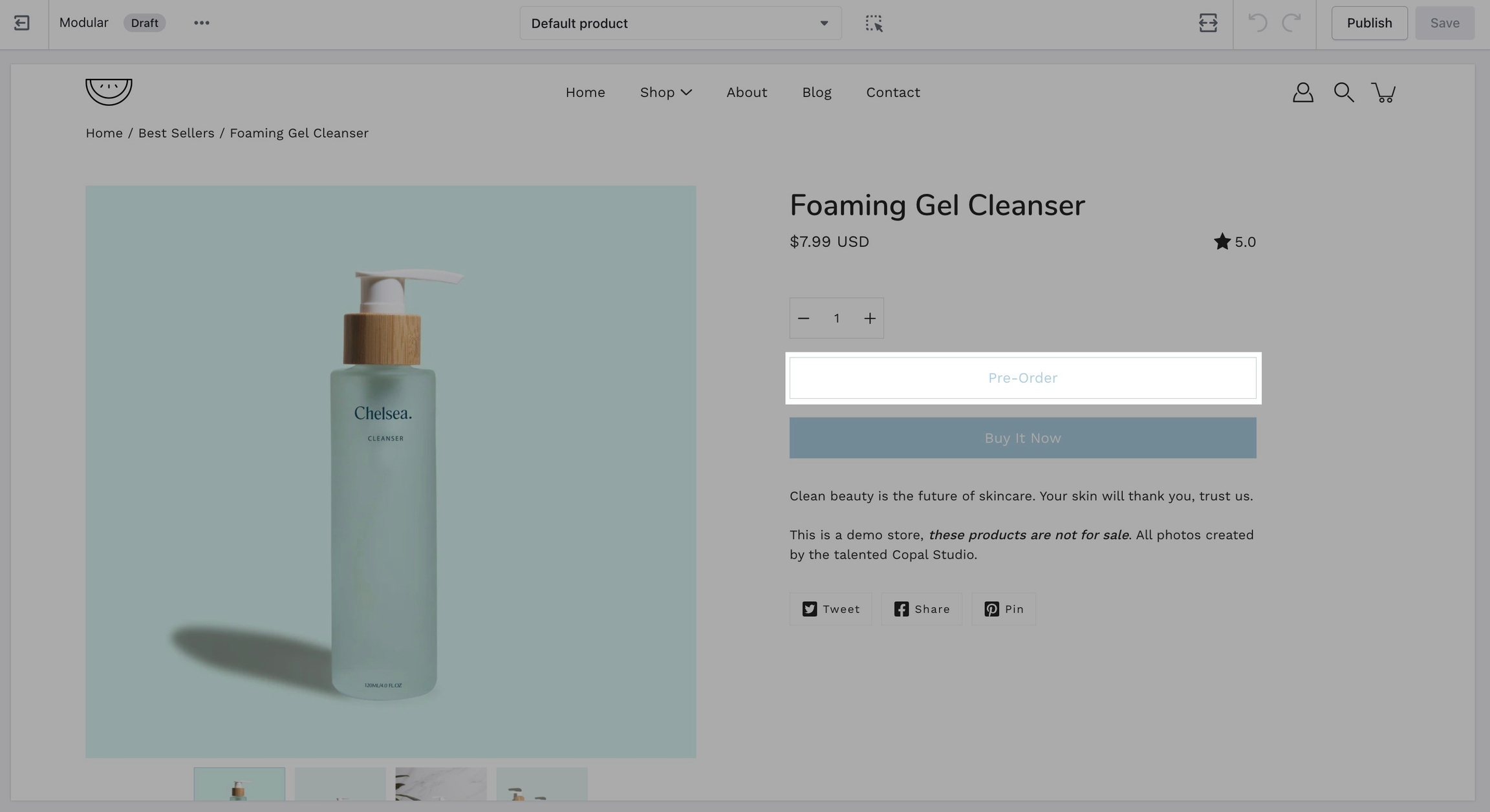Activate the section inspector selection icon
This screenshot has height=812, width=1490.
pos(874,23)
